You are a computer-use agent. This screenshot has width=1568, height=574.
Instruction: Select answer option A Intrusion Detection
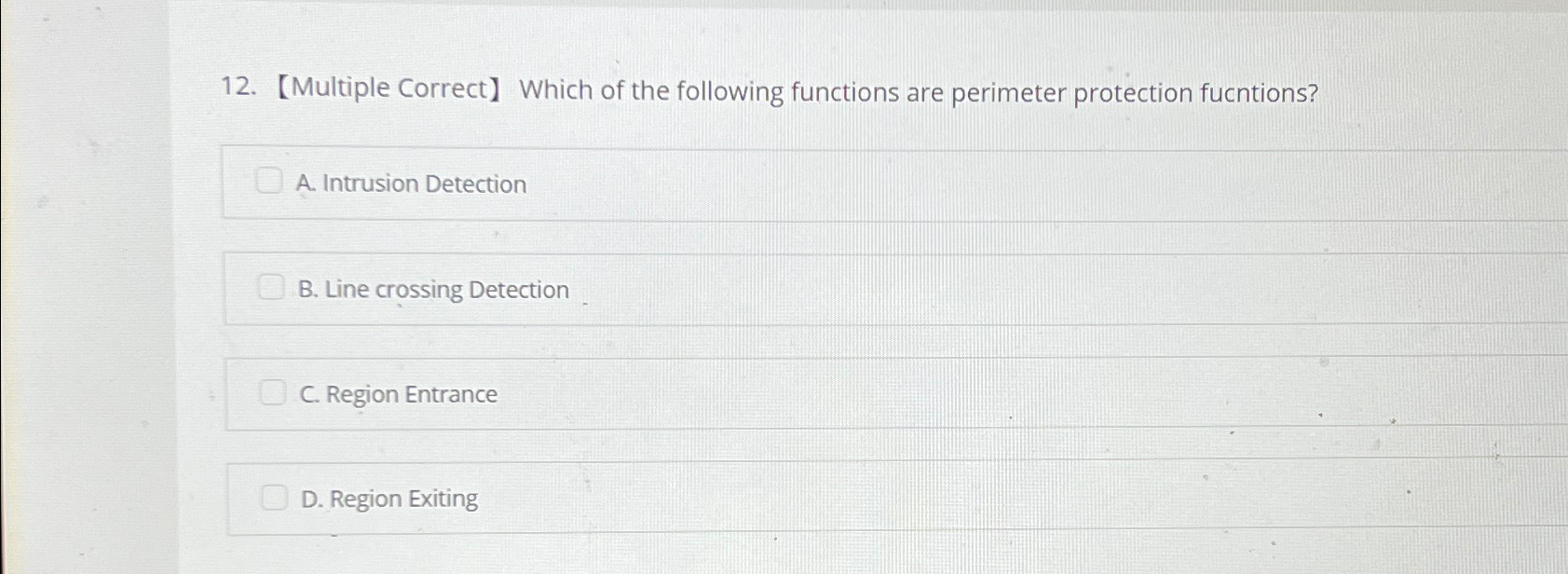coord(414,184)
